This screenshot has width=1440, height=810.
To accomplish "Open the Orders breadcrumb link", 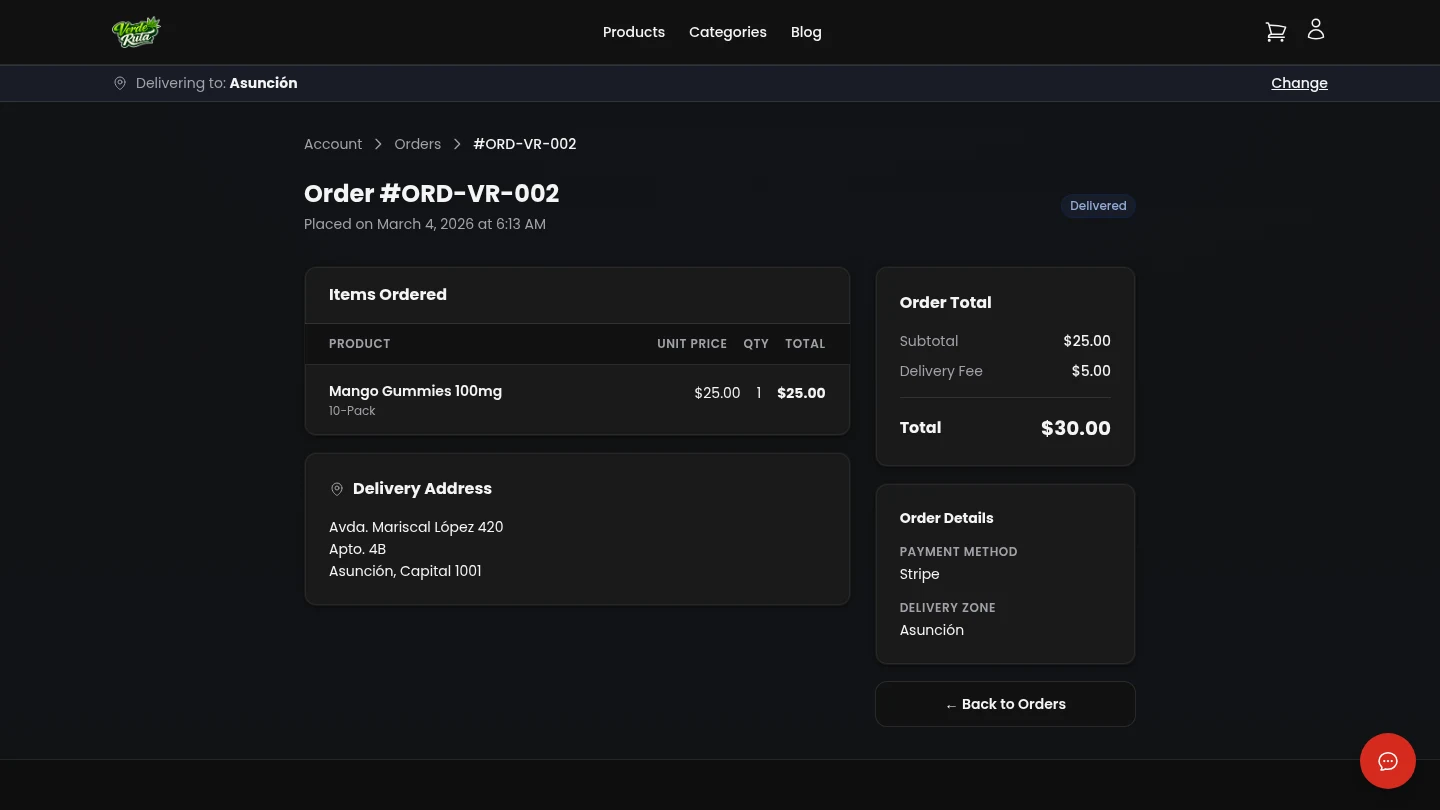I will (417, 144).
